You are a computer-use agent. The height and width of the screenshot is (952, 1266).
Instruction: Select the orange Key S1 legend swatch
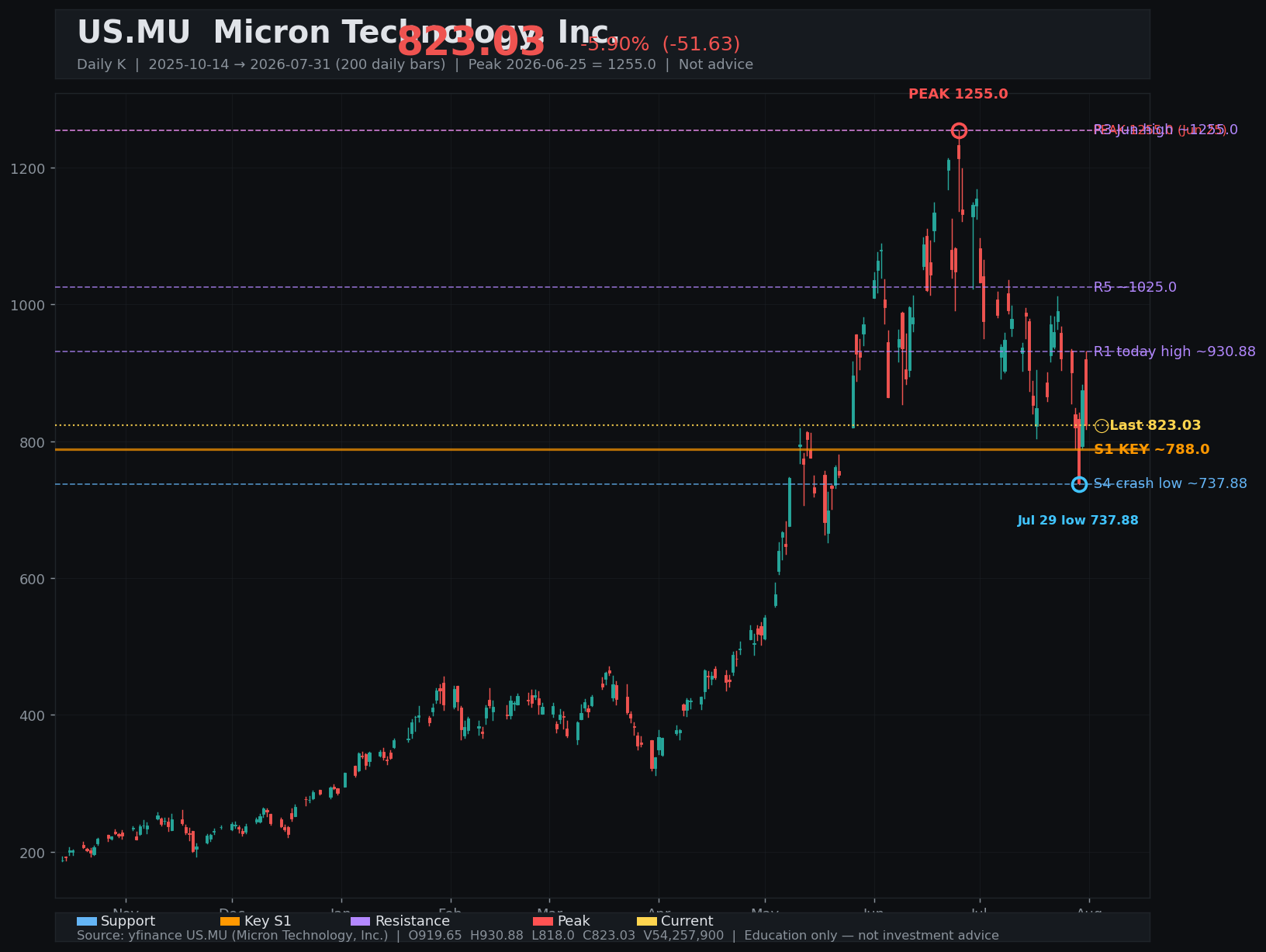click(x=230, y=921)
